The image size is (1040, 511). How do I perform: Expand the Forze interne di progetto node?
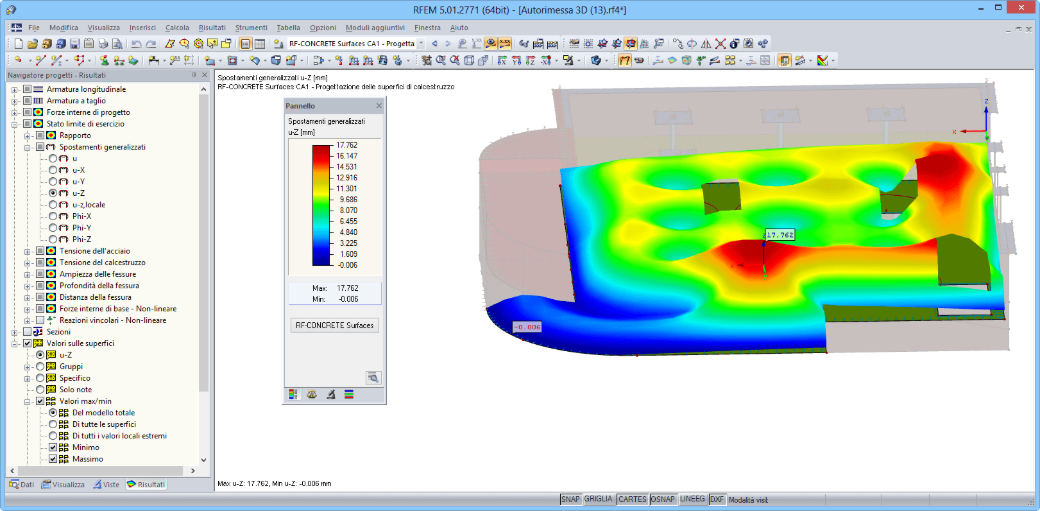15,112
